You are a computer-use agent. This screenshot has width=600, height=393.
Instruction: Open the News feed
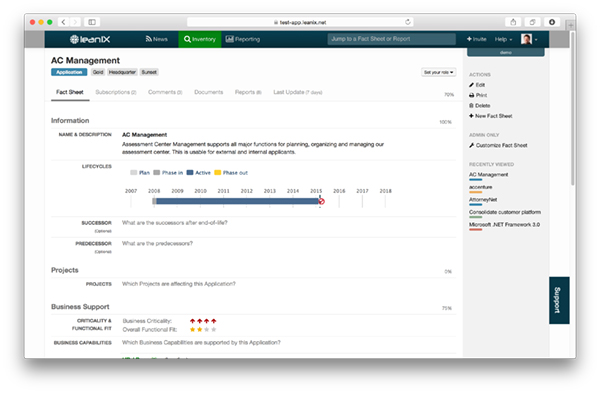pyautogui.click(x=157, y=39)
